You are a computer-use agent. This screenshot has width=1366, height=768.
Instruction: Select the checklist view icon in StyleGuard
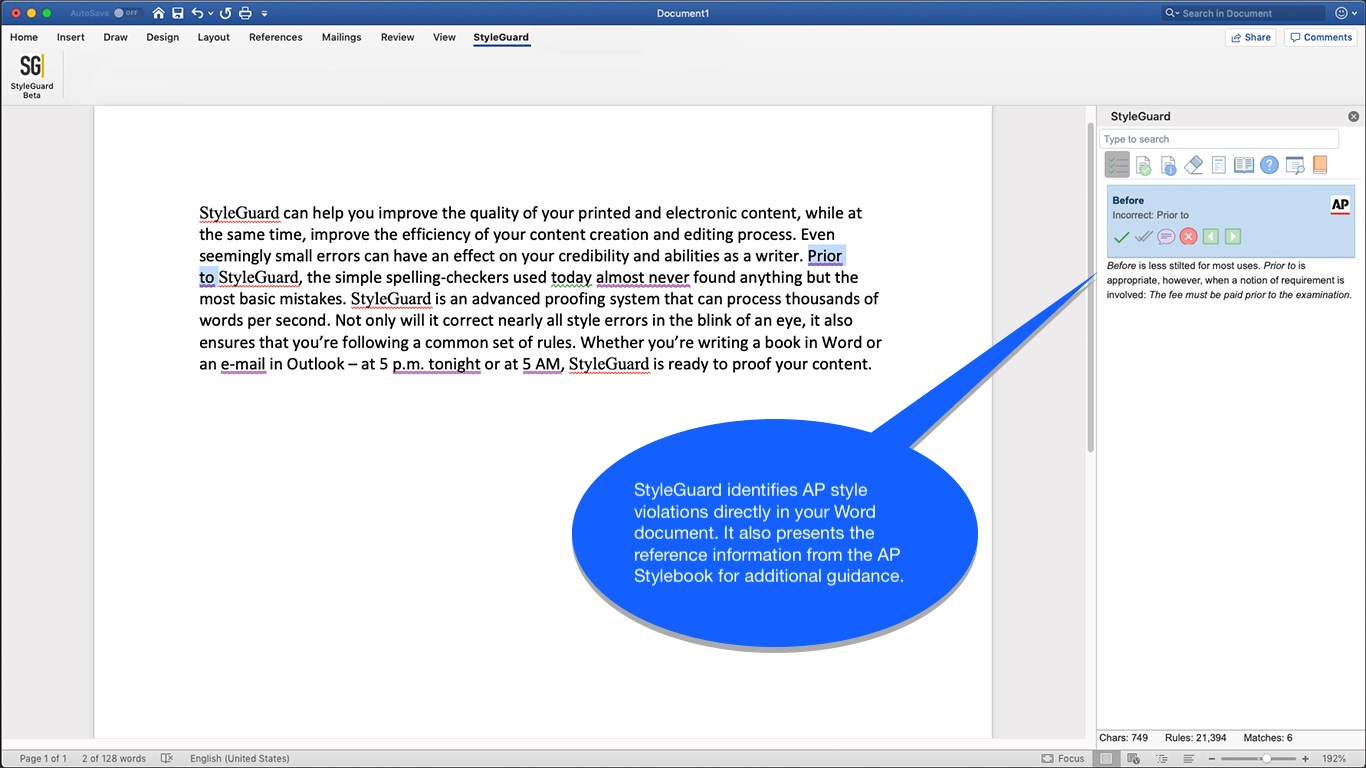coord(1117,165)
